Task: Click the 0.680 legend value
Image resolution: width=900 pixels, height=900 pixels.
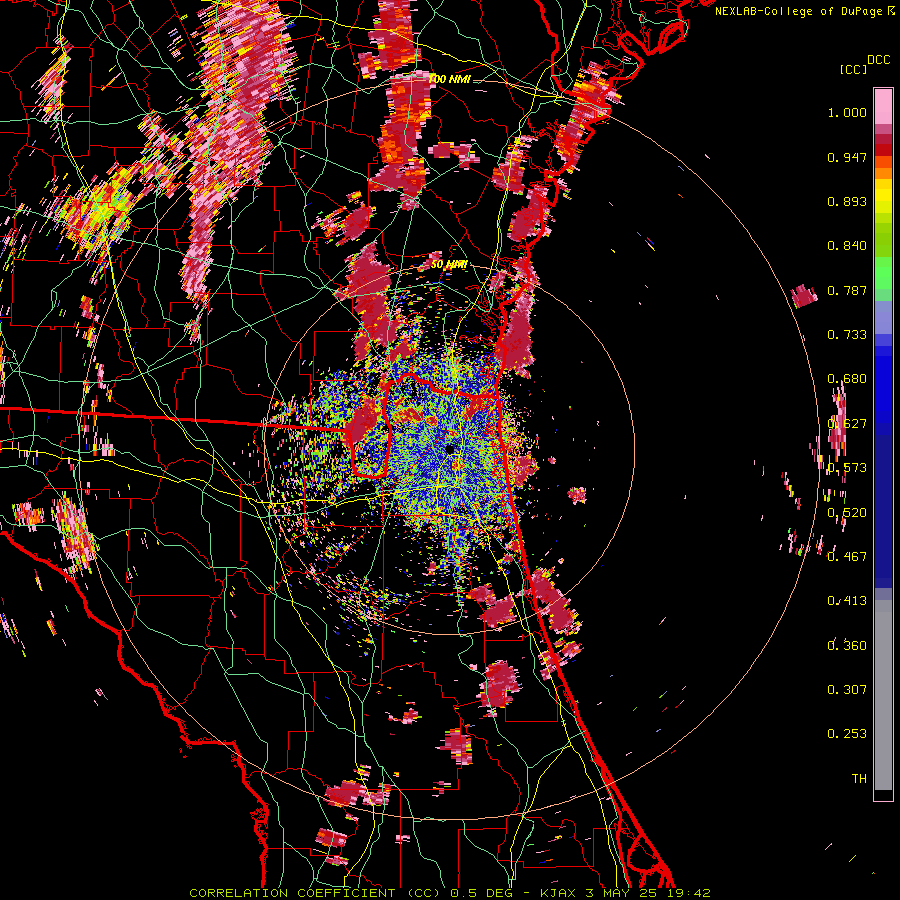Action: [x=847, y=379]
